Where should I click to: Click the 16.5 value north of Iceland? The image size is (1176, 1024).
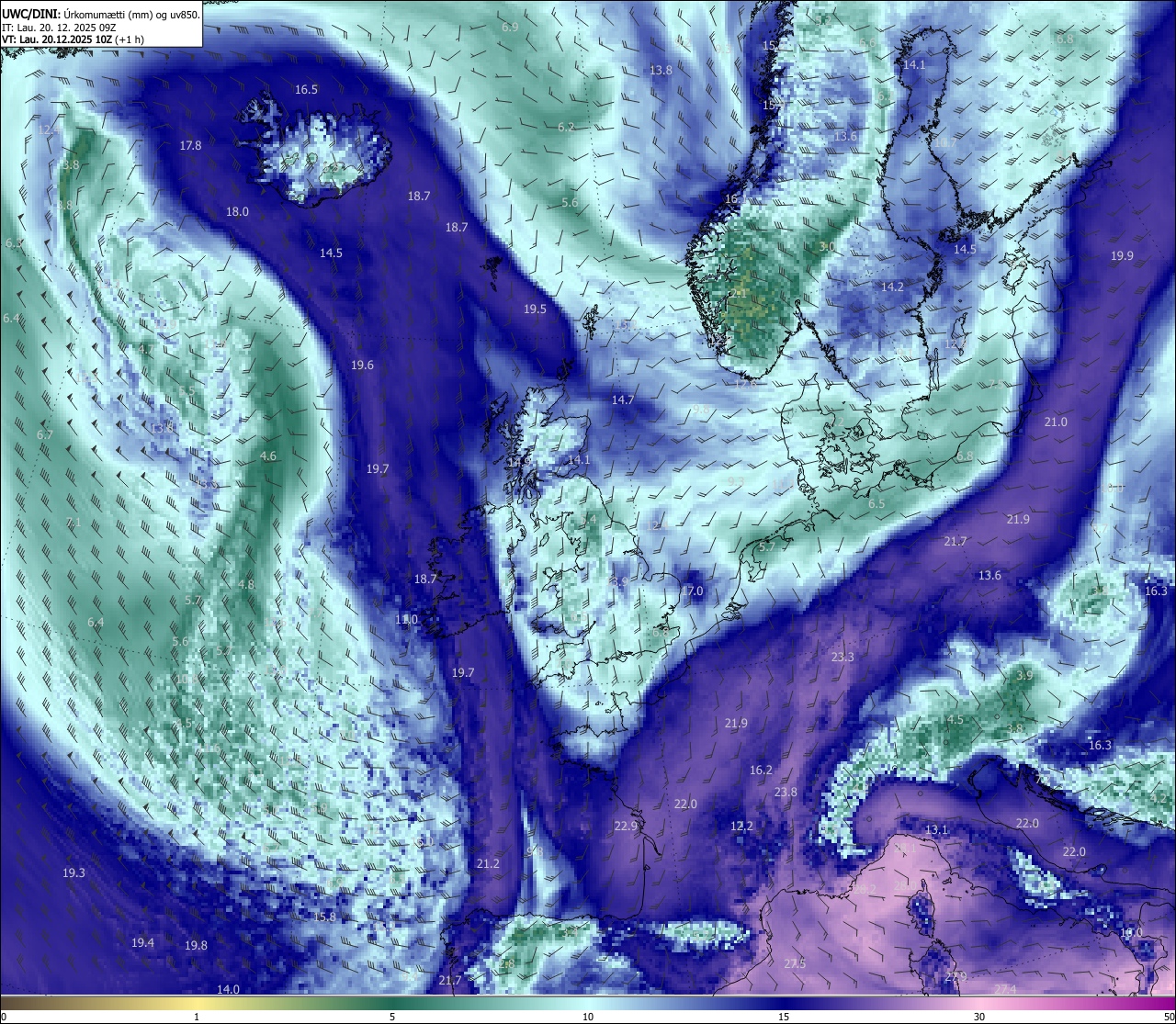point(306,90)
